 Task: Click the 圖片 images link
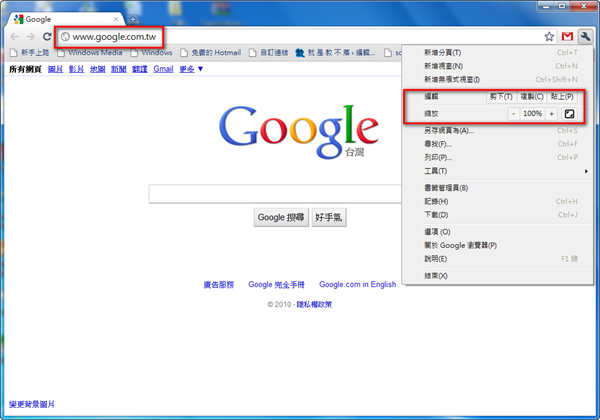point(55,69)
